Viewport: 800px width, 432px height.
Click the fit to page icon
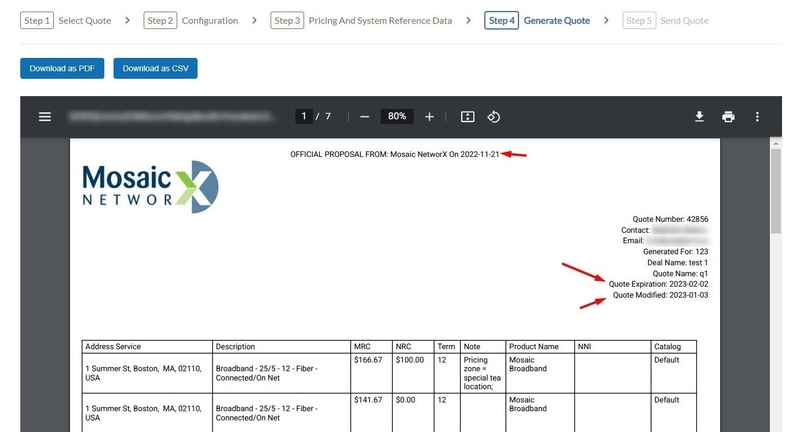pyautogui.click(x=467, y=117)
